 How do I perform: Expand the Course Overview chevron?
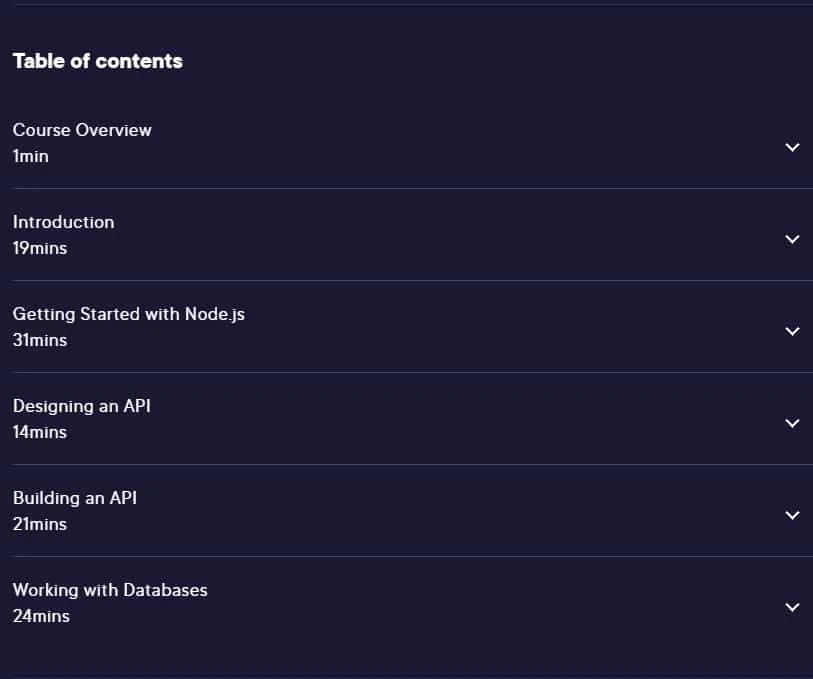click(x=792, y=147)
